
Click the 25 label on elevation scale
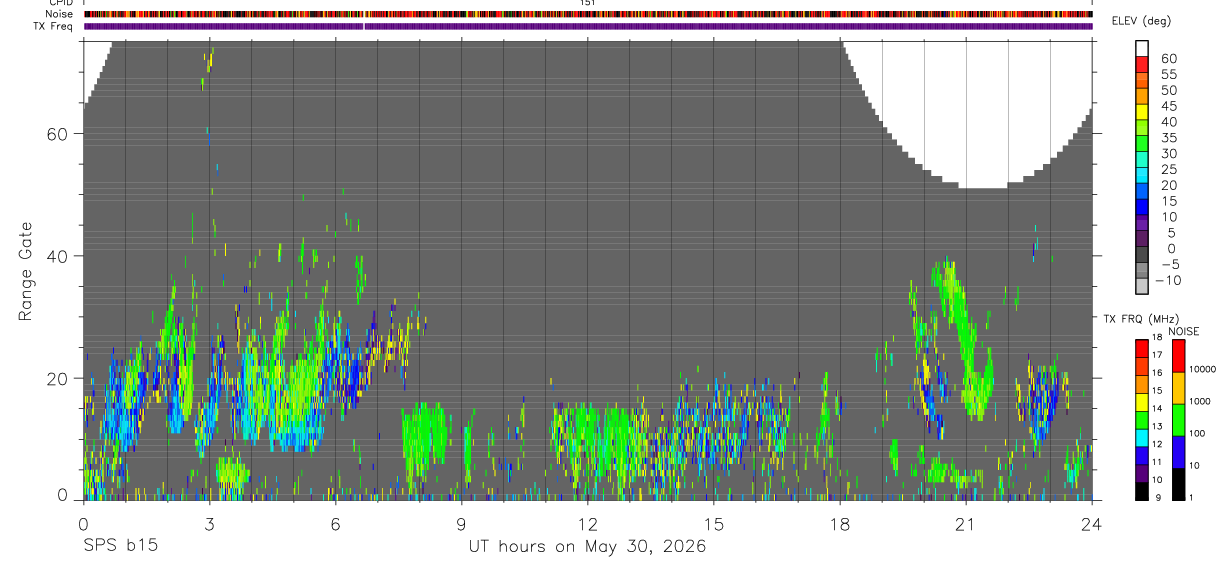pos(1168,170)
